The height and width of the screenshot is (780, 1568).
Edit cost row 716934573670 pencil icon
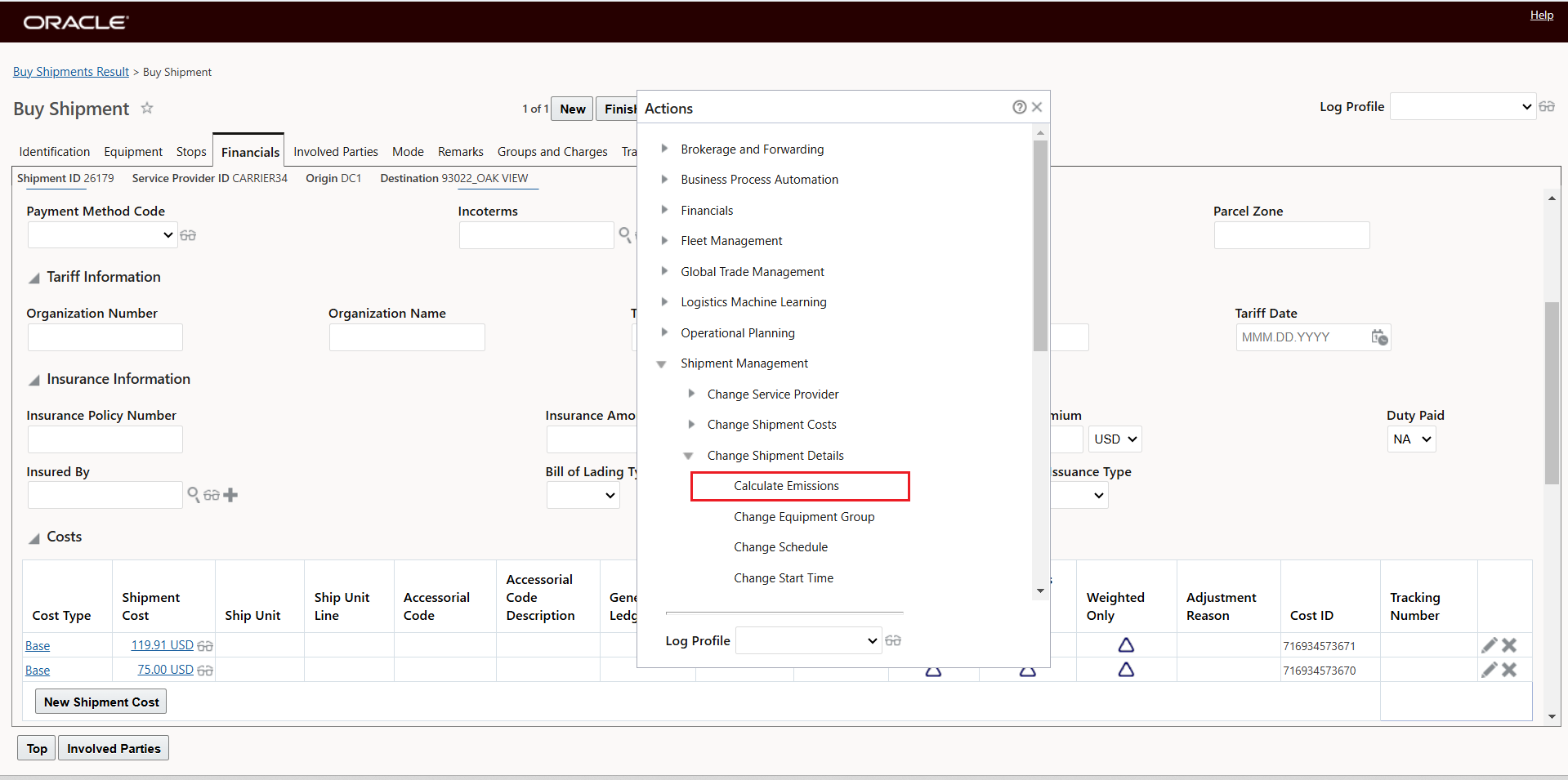(x=1490, y=670)
